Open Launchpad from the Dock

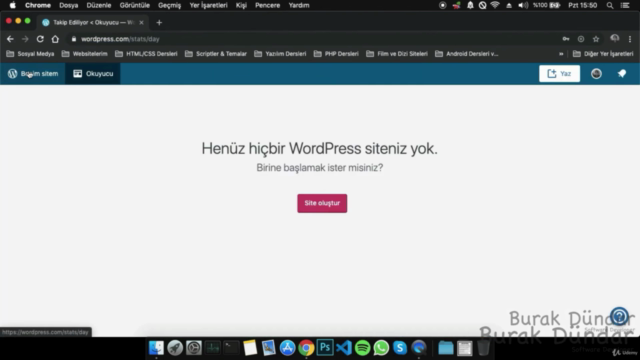(175, 348)
